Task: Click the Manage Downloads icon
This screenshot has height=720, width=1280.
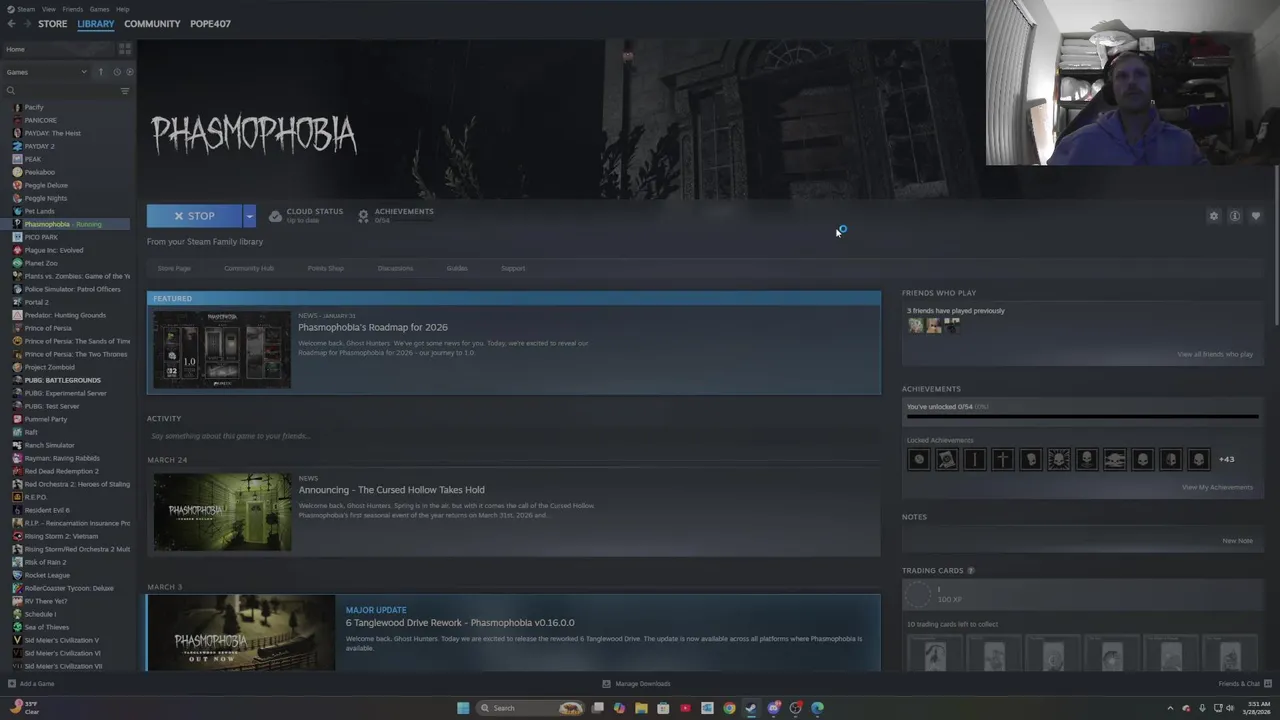Action: pos(606,684)
